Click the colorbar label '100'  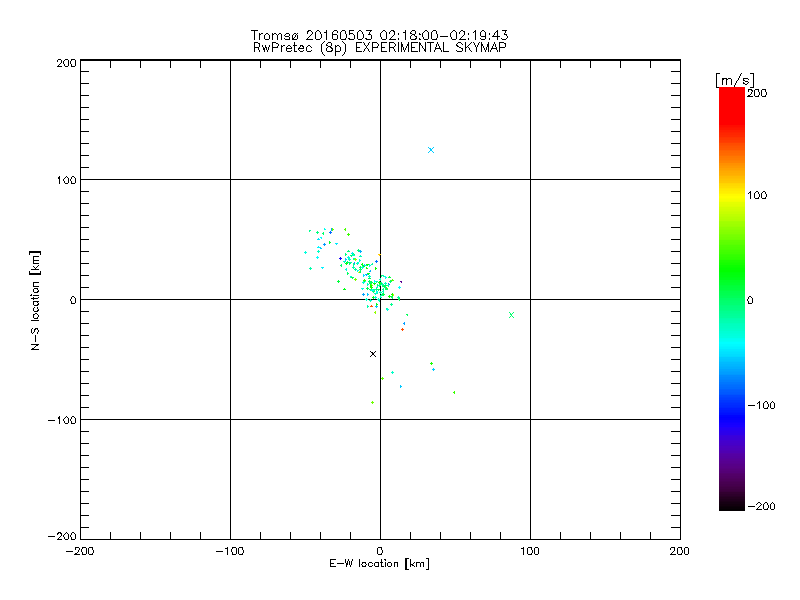tap(757, 195)
